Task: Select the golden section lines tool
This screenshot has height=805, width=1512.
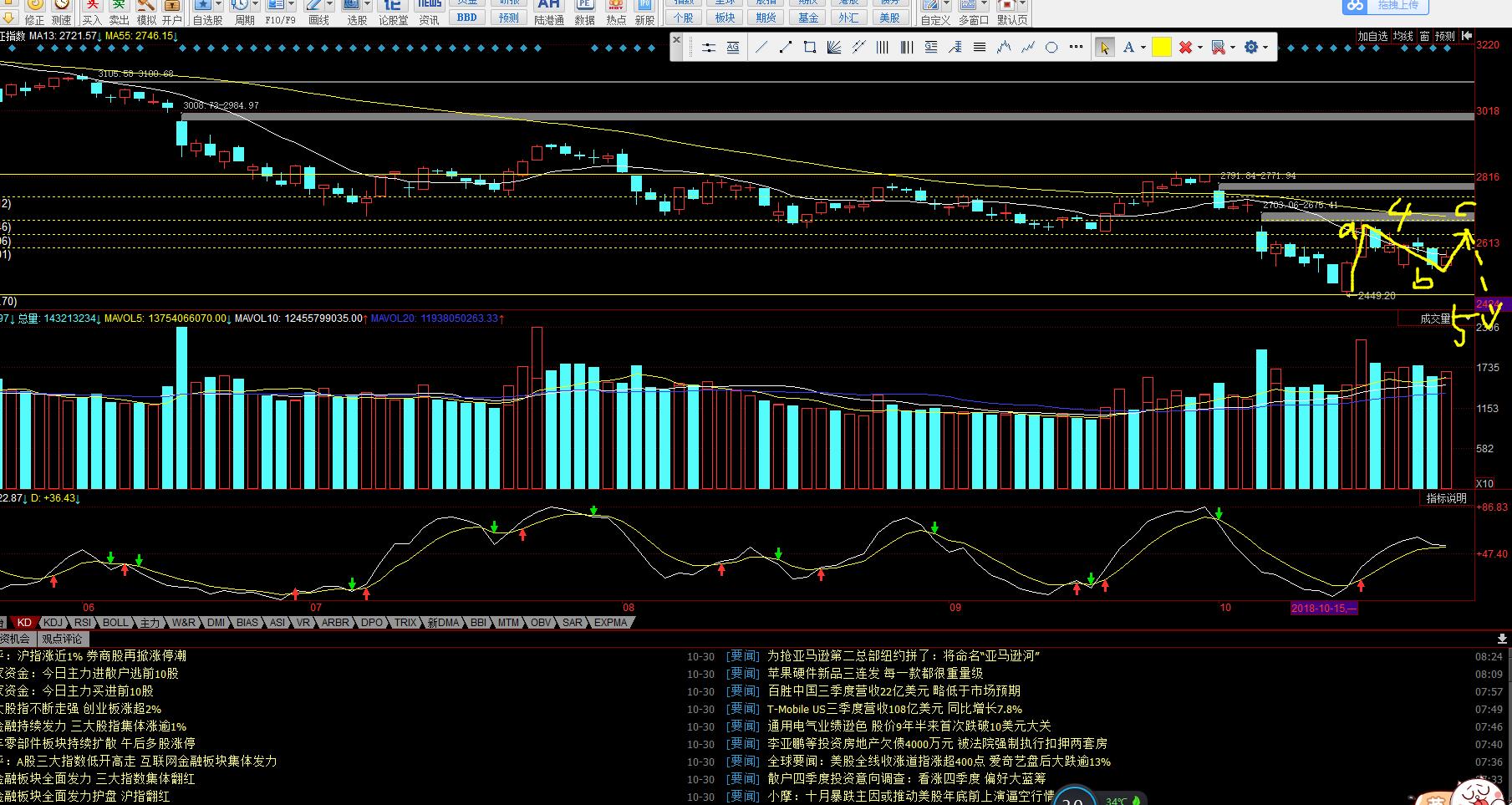Action: pyautogui.click(x=931, y=48)
